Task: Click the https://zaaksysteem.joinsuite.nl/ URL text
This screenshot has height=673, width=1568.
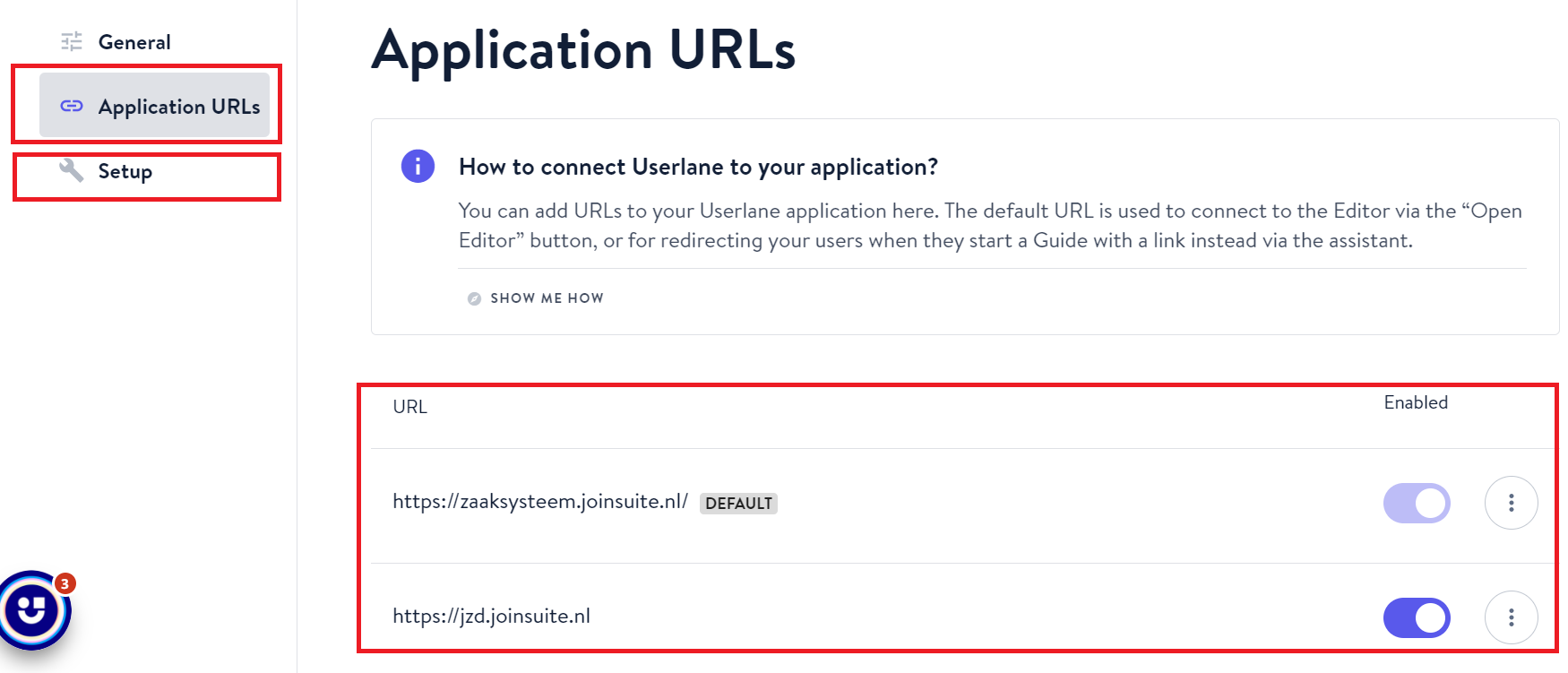Action: tap(539, 502)
